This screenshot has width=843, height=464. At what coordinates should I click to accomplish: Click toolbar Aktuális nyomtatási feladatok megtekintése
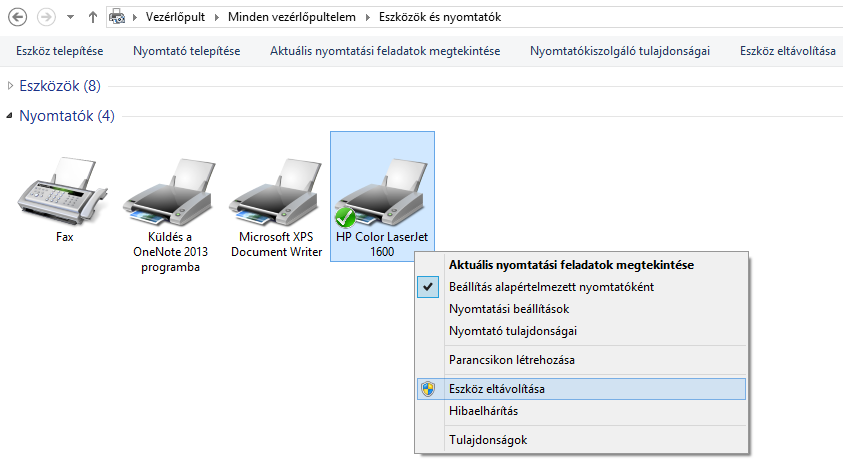tap(385, 51)
